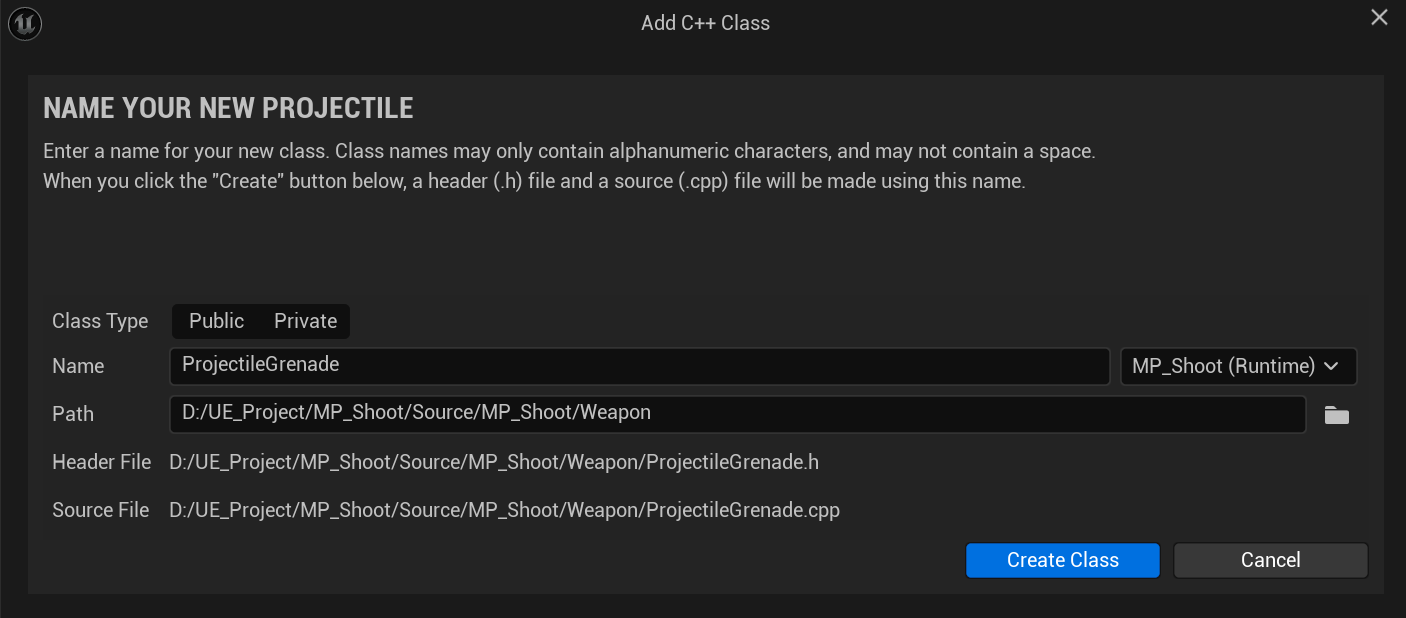Click the "Add C++ Class" window title

705,22
